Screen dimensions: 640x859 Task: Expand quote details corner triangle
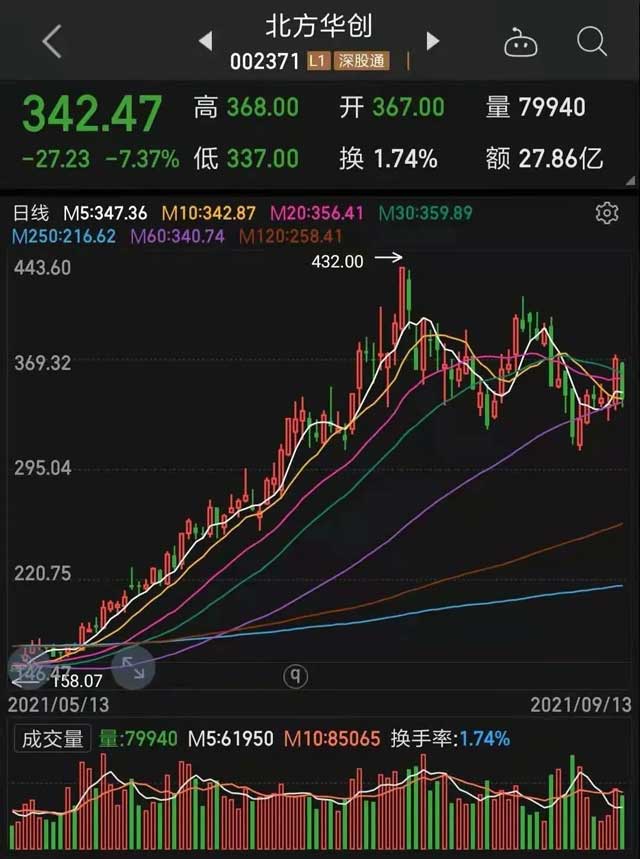(x=631, y=180)
